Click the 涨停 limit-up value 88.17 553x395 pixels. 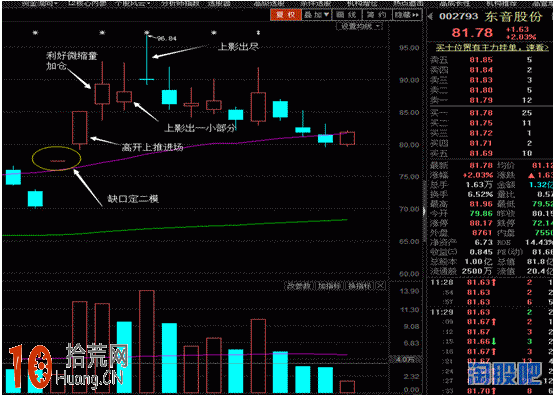click(481, 223)
